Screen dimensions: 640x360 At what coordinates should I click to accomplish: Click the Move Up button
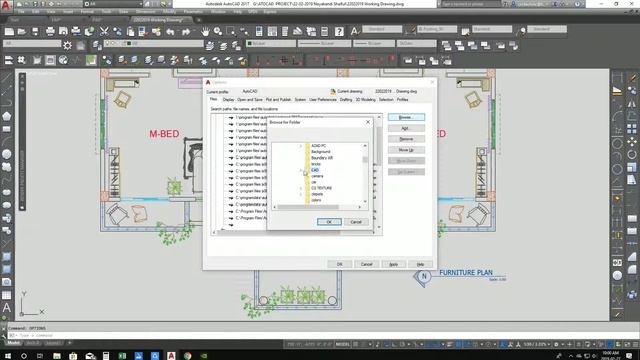click(x=406, y=150)
